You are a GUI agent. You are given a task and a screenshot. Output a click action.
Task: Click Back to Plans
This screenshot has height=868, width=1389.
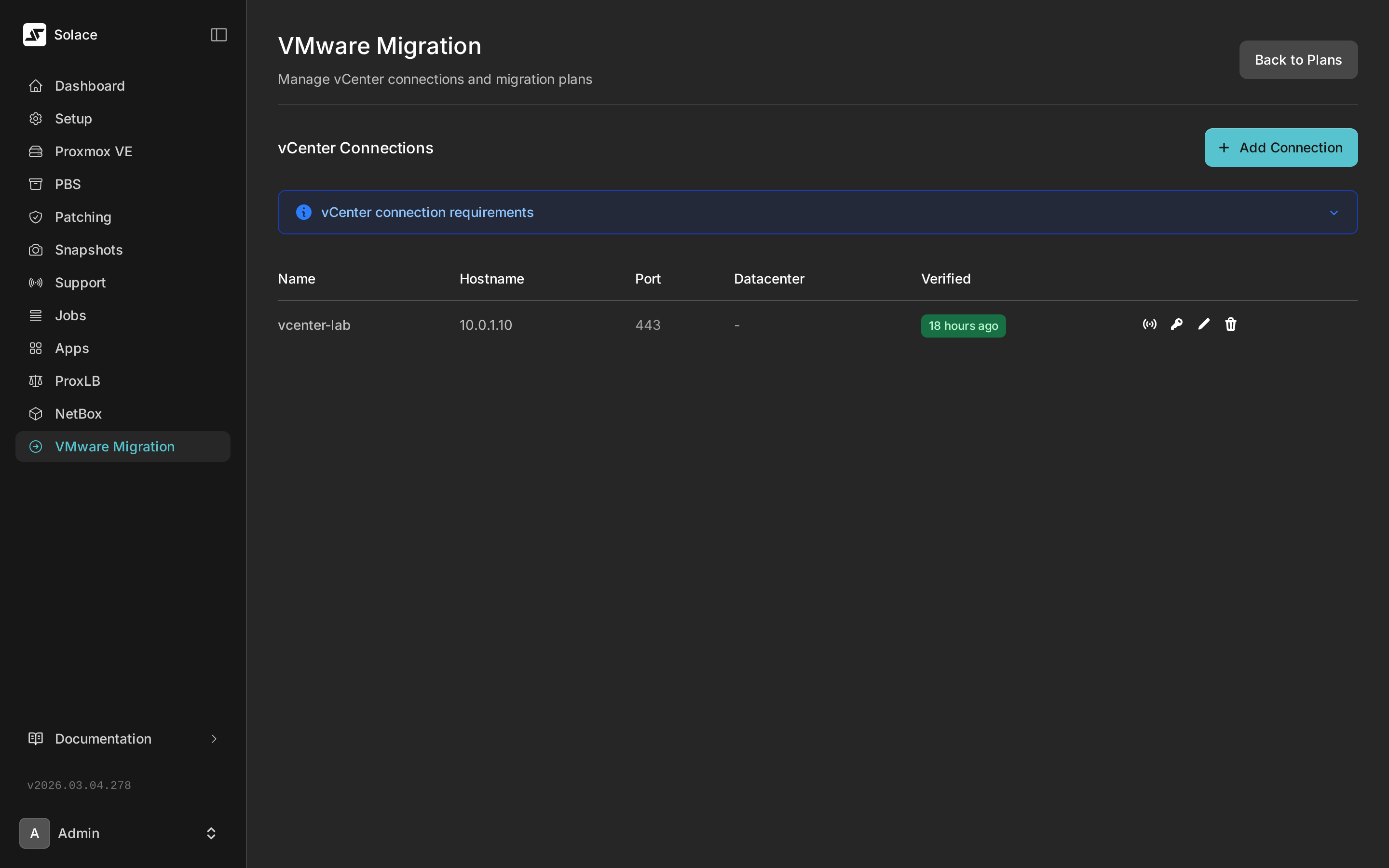(1298, 59)
